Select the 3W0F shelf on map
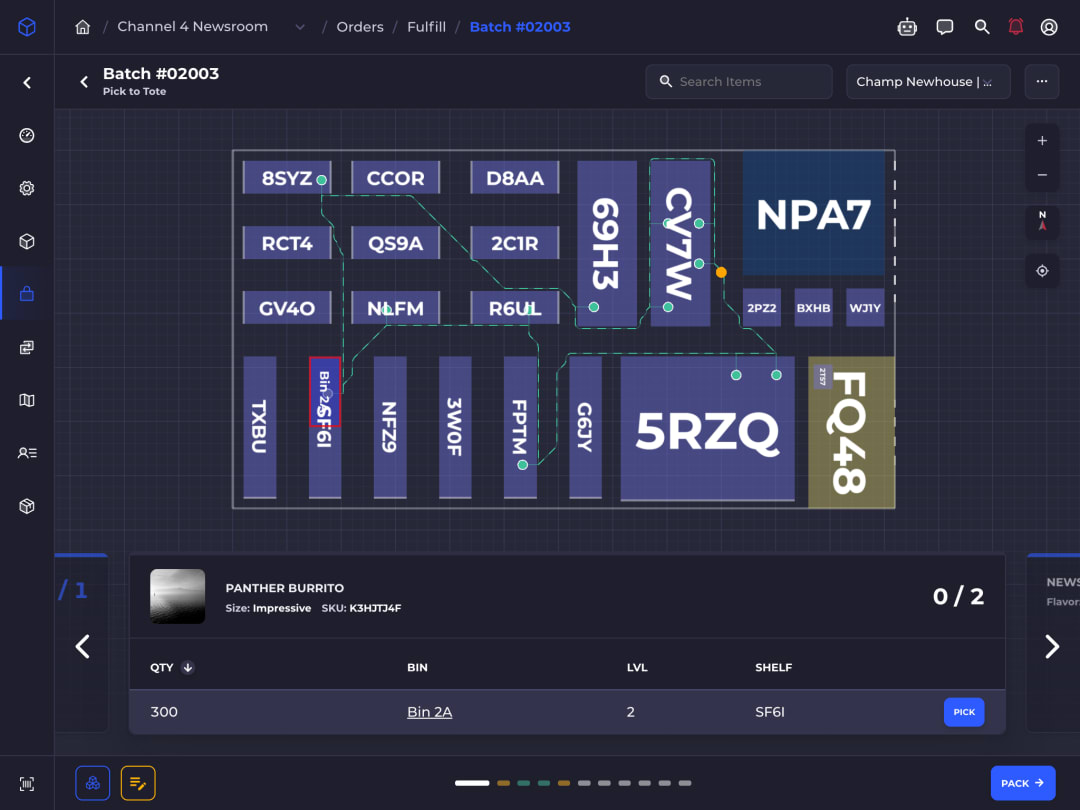The width and height of the screenshot is (1080, 810). [x=455, y=427]
